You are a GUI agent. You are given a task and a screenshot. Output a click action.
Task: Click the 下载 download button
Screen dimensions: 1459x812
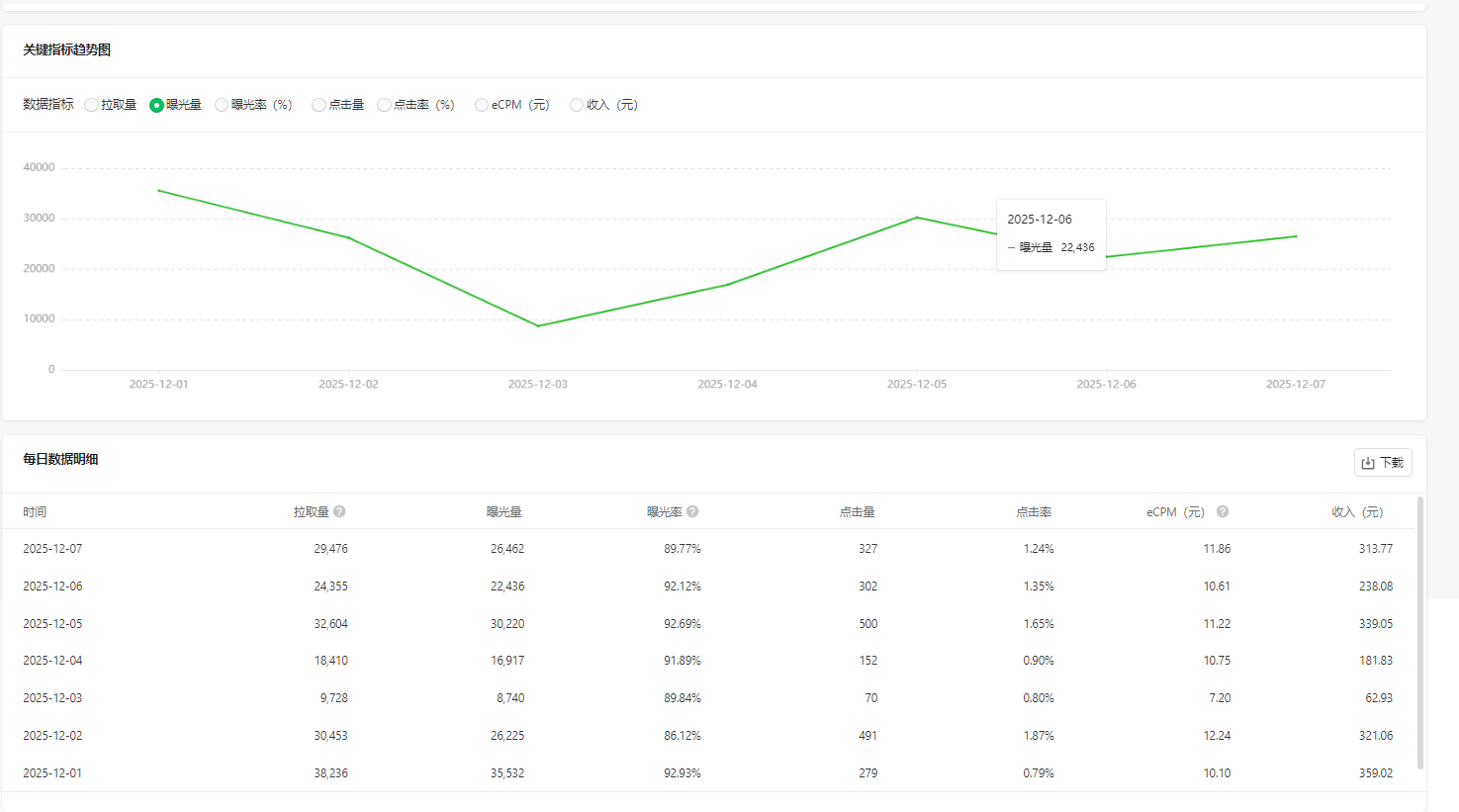(x=1382, y=463)
